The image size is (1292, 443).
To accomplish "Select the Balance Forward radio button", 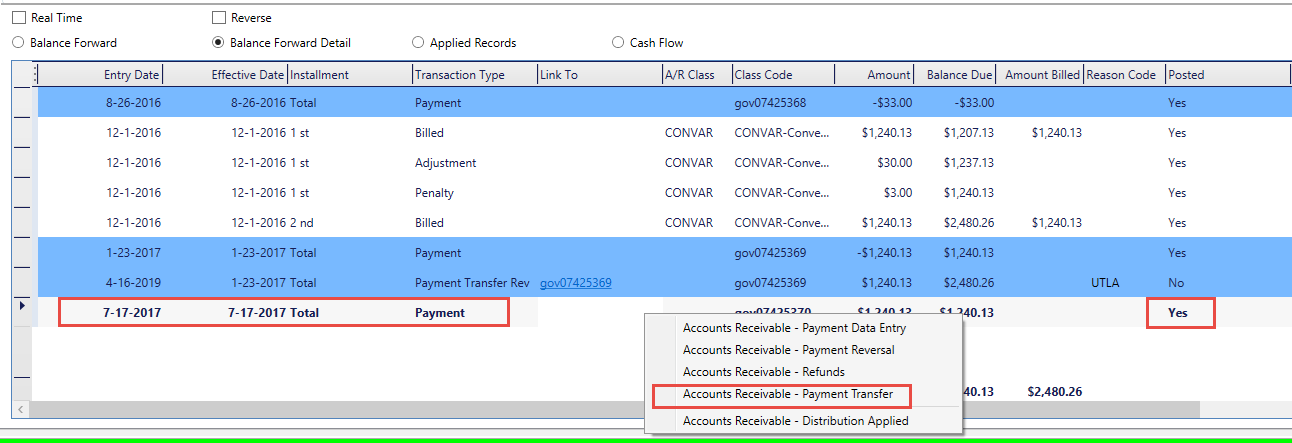I will click(18, 43).
